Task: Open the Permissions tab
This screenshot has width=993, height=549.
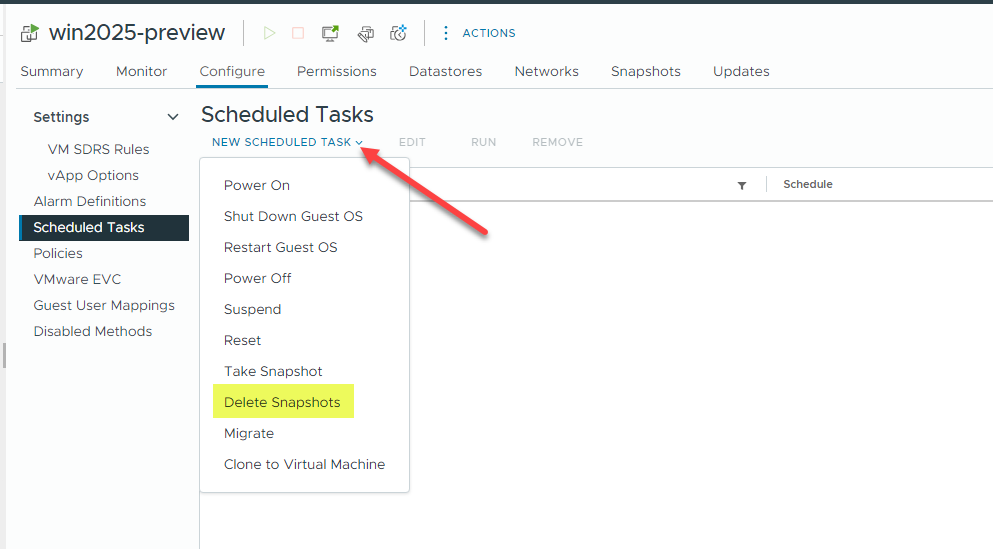Action: pos(336,72)
